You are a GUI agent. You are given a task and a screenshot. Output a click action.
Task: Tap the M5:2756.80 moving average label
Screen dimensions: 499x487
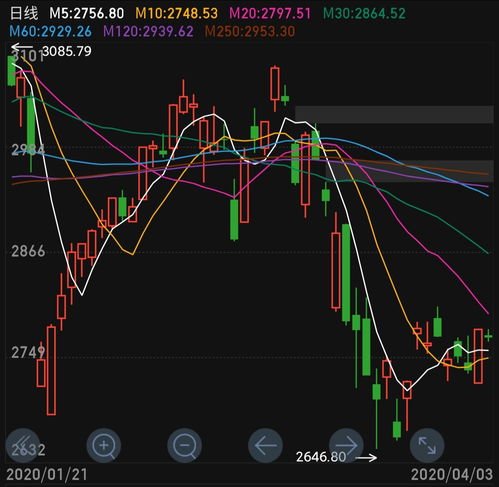[87, 13]
